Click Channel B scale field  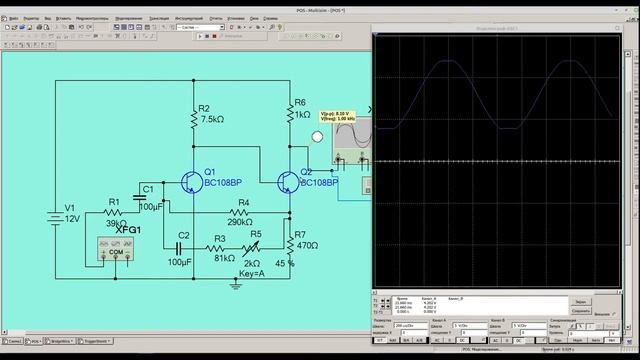(529, 326)
